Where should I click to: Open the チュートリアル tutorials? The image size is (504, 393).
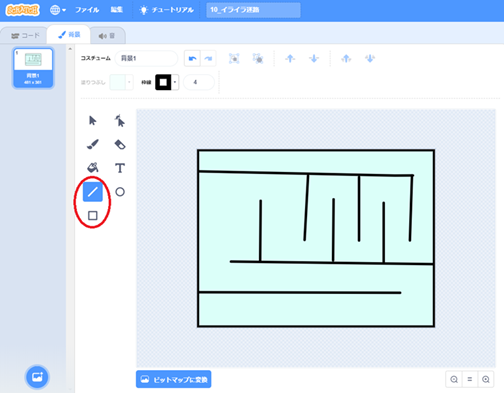pyautogui.click(x=167, y=10)
